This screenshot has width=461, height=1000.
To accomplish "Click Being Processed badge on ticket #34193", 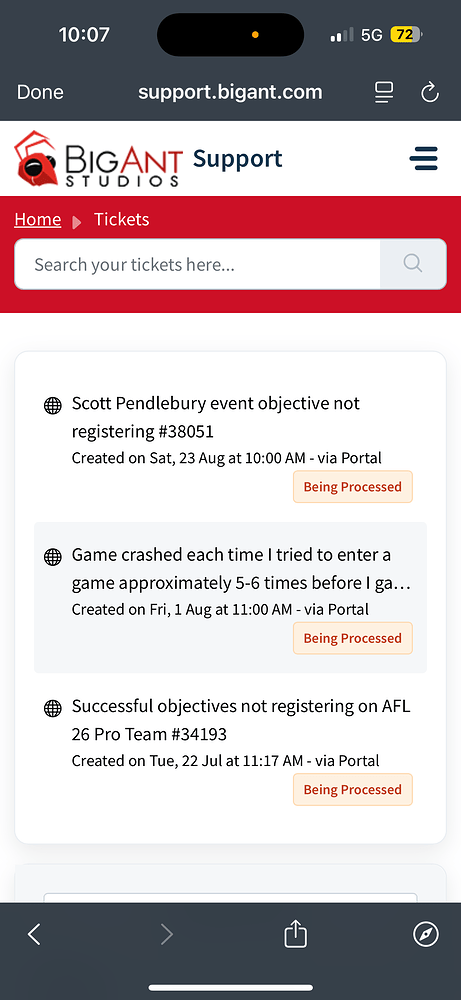I will (x=353, y=790).
